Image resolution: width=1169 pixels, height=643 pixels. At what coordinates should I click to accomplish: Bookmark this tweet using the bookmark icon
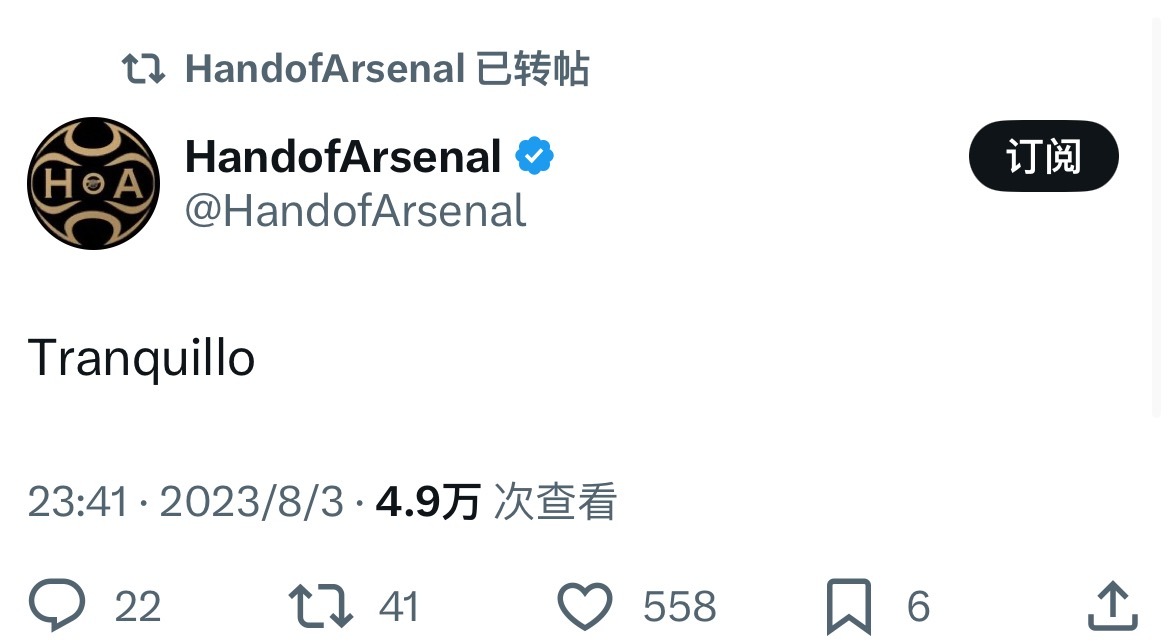tap(849, 606)
